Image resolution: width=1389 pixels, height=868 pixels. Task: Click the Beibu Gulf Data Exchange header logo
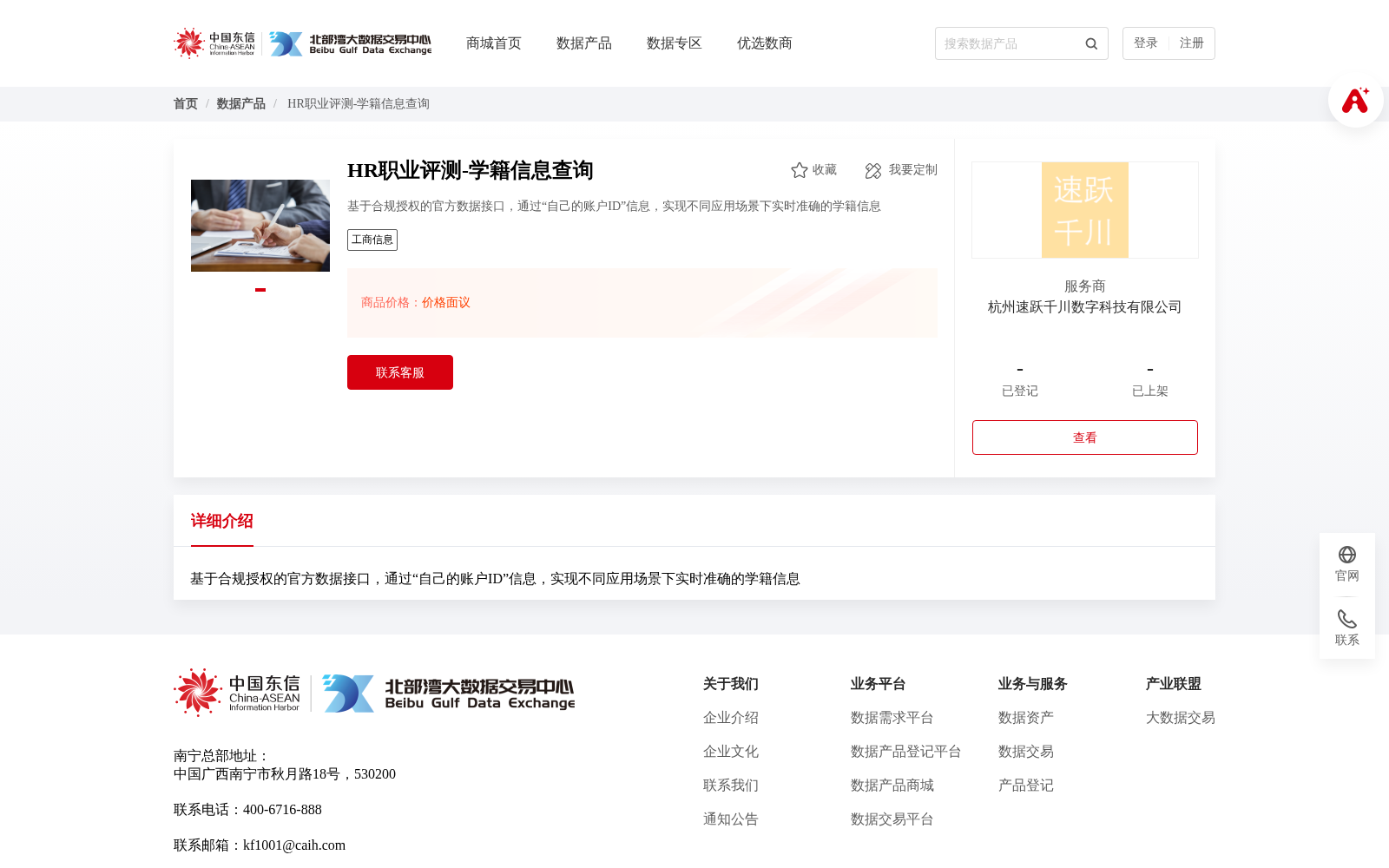(350, 43)
